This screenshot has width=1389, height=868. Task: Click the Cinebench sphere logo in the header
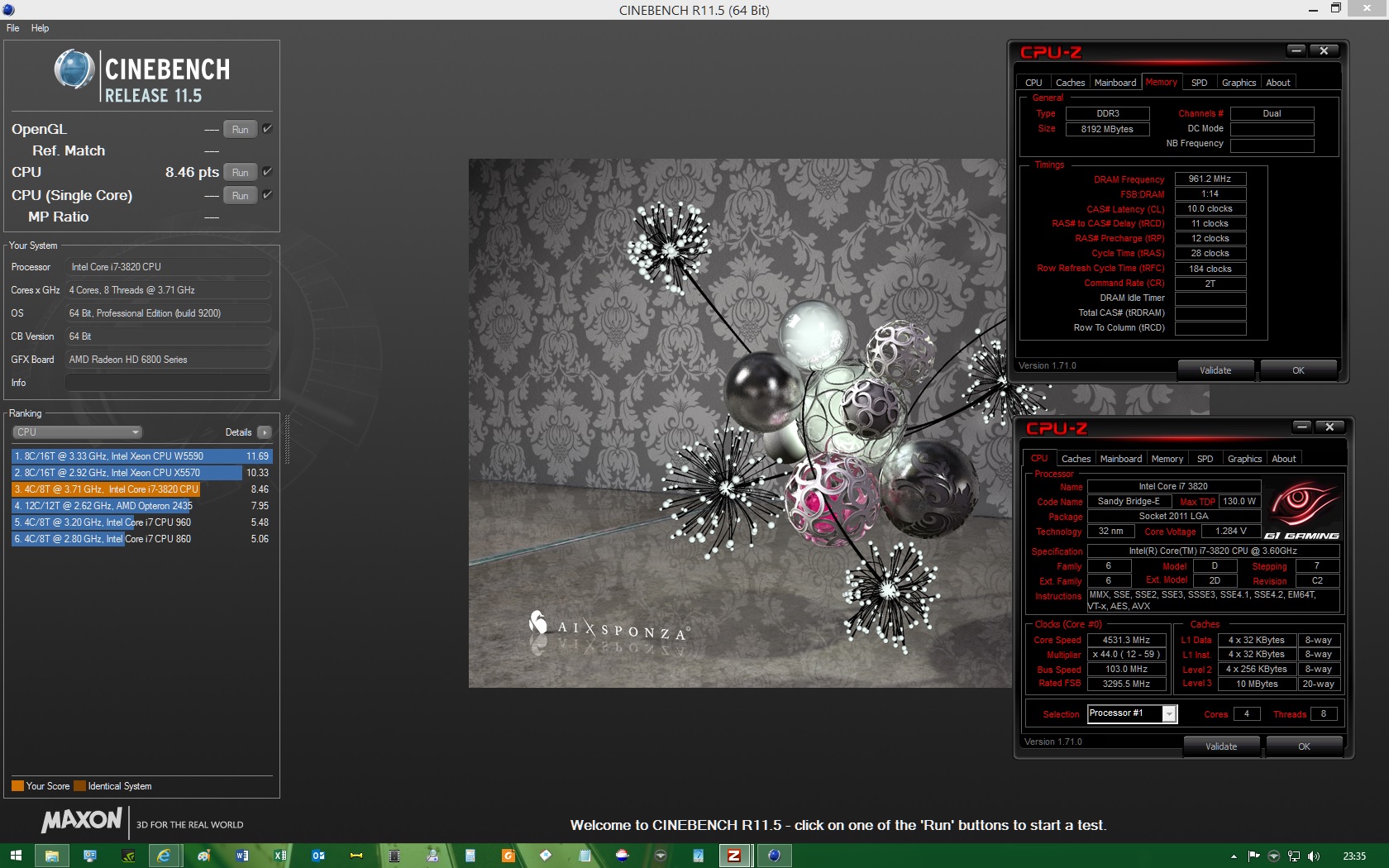[x=74, y=69]
